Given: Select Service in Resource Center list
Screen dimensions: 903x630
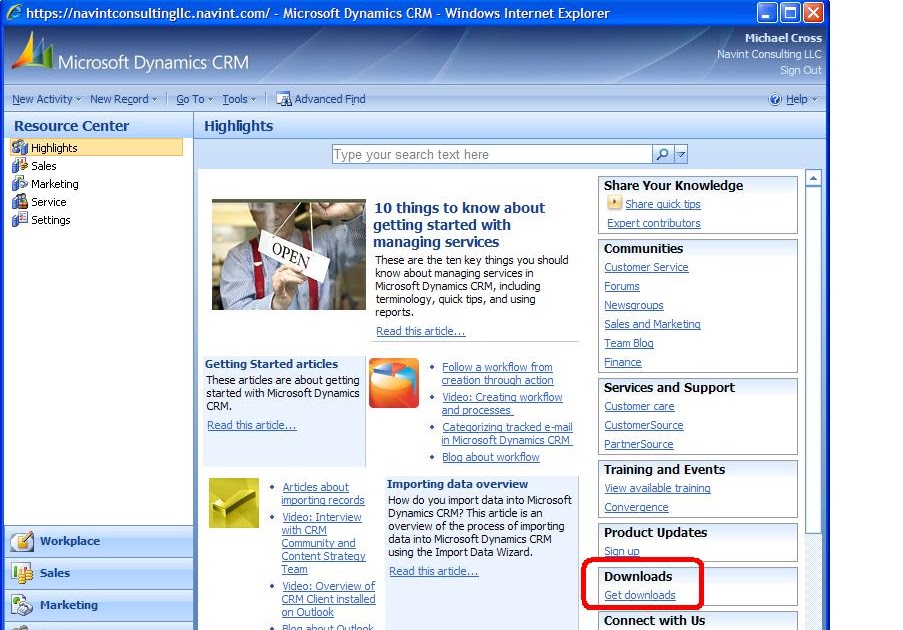Looking at the screenshot, I should [x=48, y=202].
